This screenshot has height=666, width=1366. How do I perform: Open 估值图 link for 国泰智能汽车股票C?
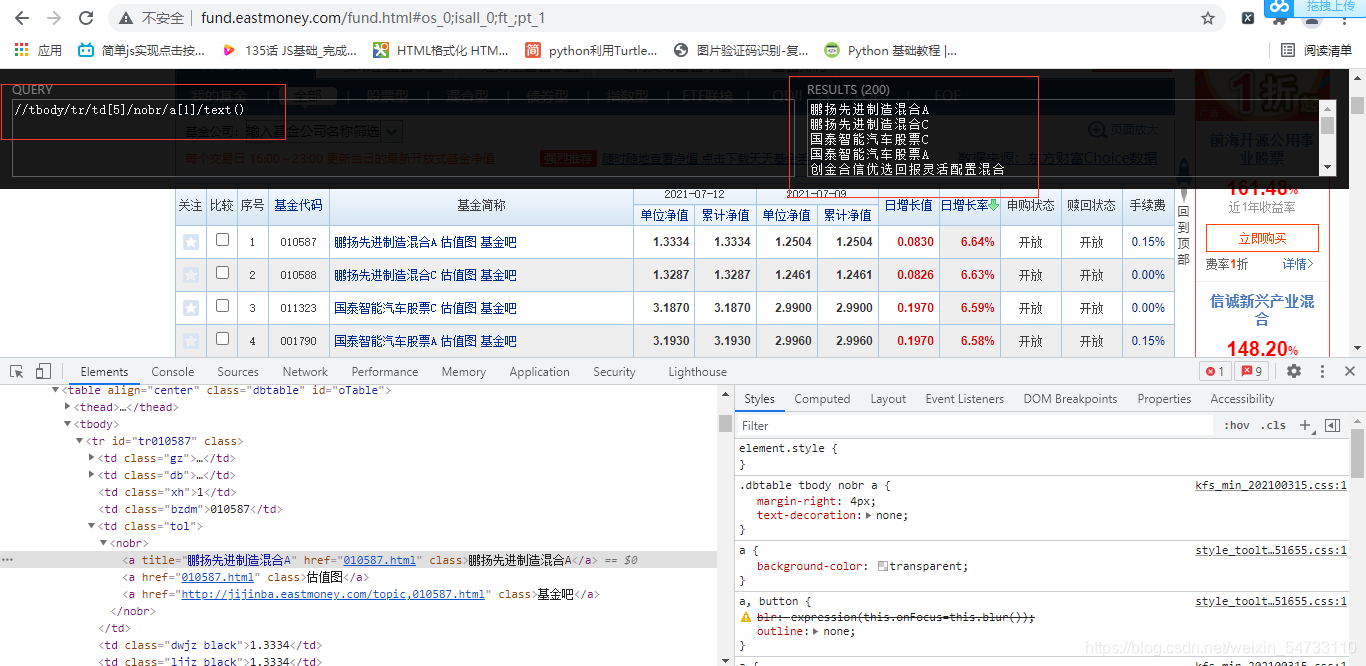pyautogui.click(x=458, y=308)
